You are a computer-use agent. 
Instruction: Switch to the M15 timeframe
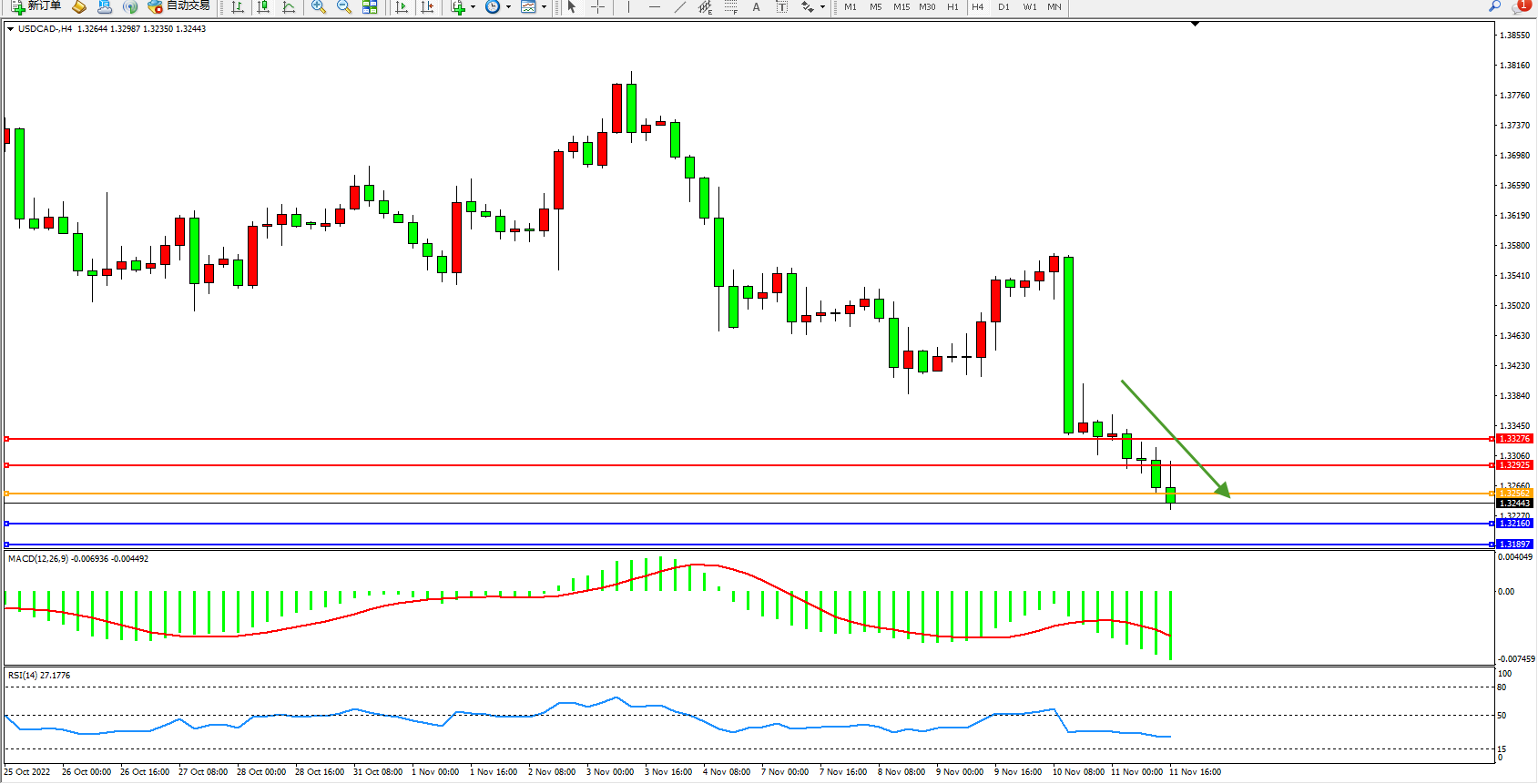pyautogui.click(x=901, y=7)
